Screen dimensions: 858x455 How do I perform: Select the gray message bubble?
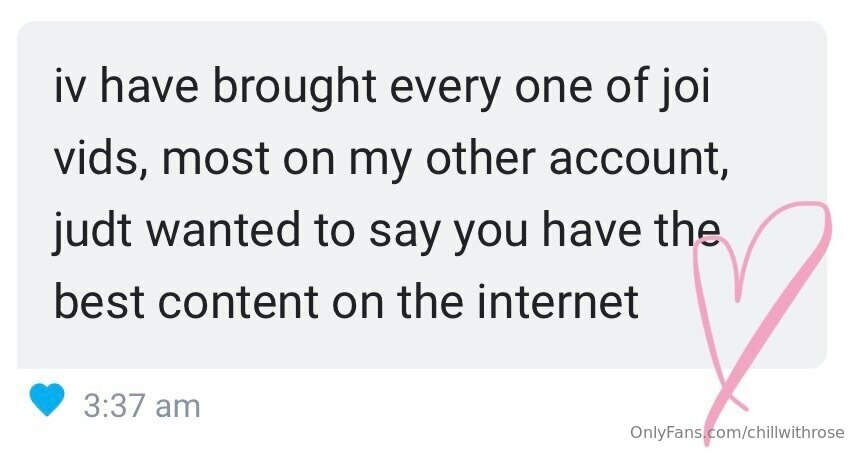[x=422, y=195]
